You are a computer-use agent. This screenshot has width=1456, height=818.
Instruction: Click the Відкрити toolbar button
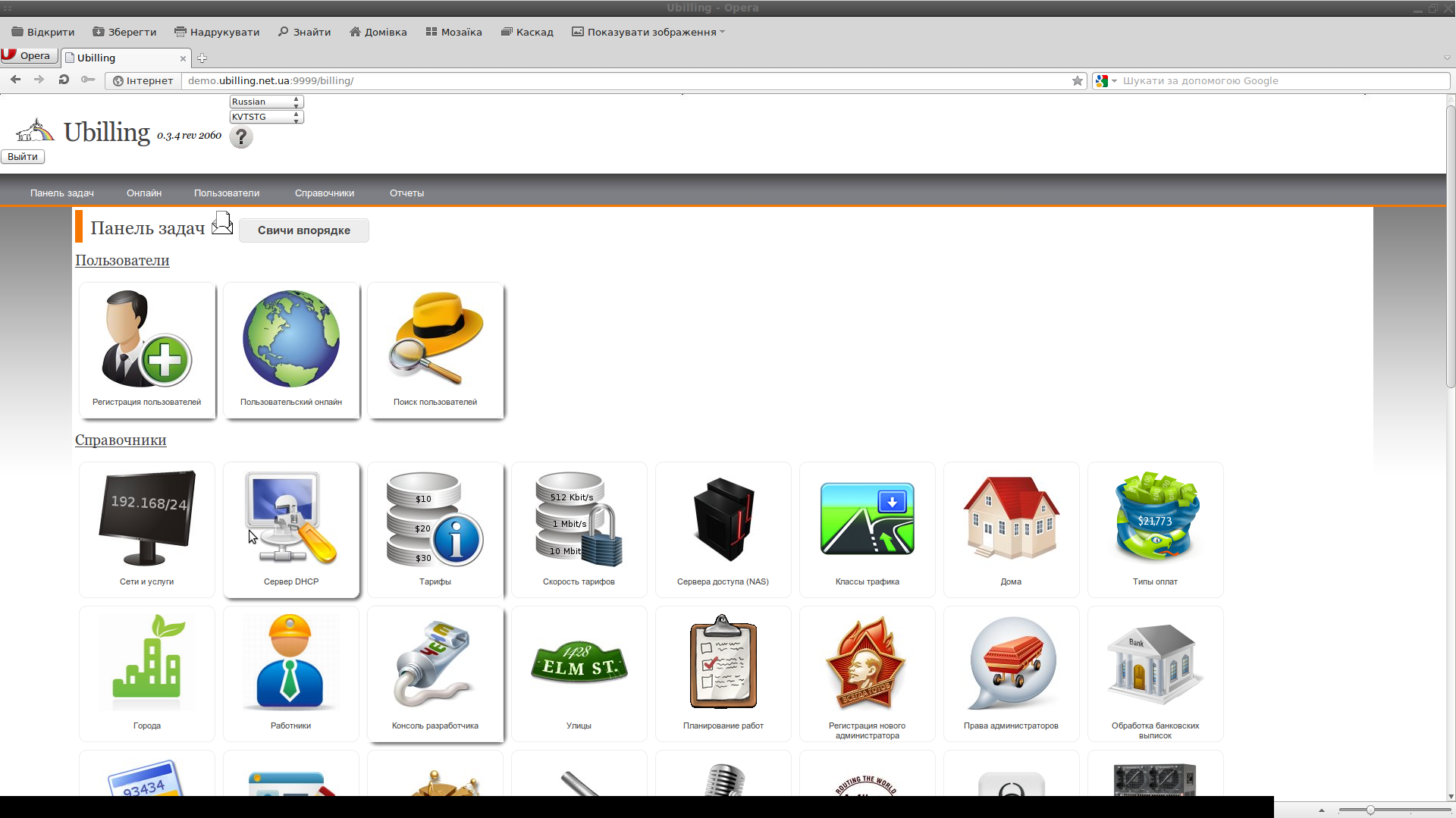coord(43,32)
